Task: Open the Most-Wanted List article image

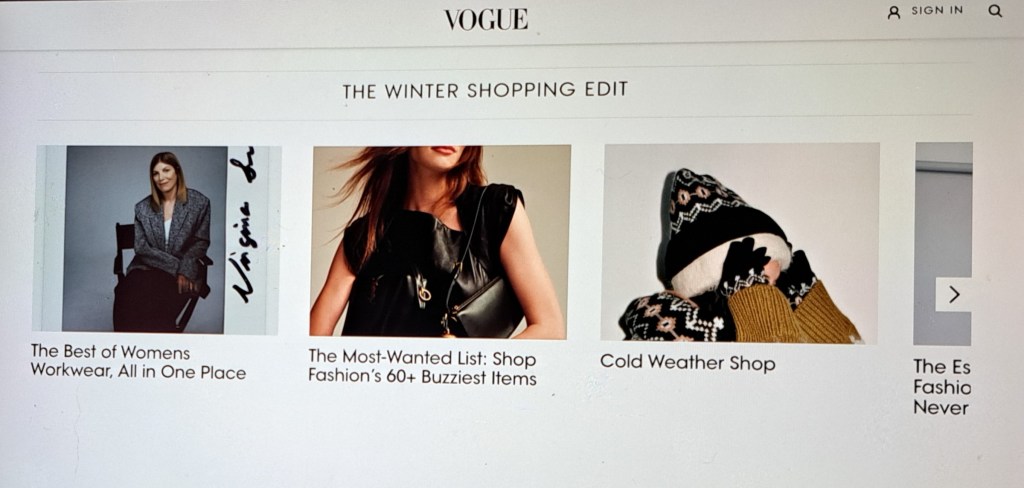Action: point(440,241)
